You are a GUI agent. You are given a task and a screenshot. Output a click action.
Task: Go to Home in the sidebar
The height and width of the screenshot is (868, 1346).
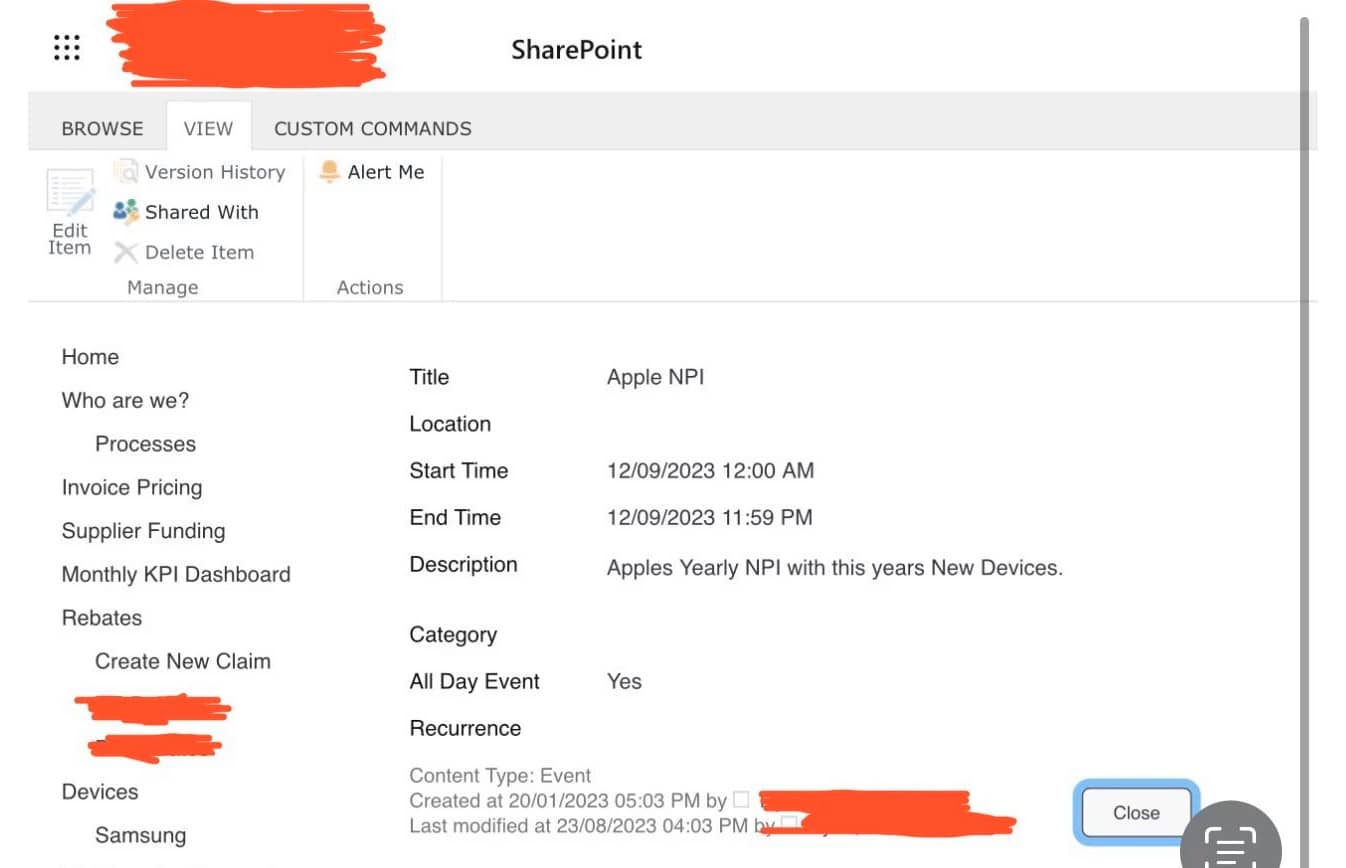(x=90, y=357)
